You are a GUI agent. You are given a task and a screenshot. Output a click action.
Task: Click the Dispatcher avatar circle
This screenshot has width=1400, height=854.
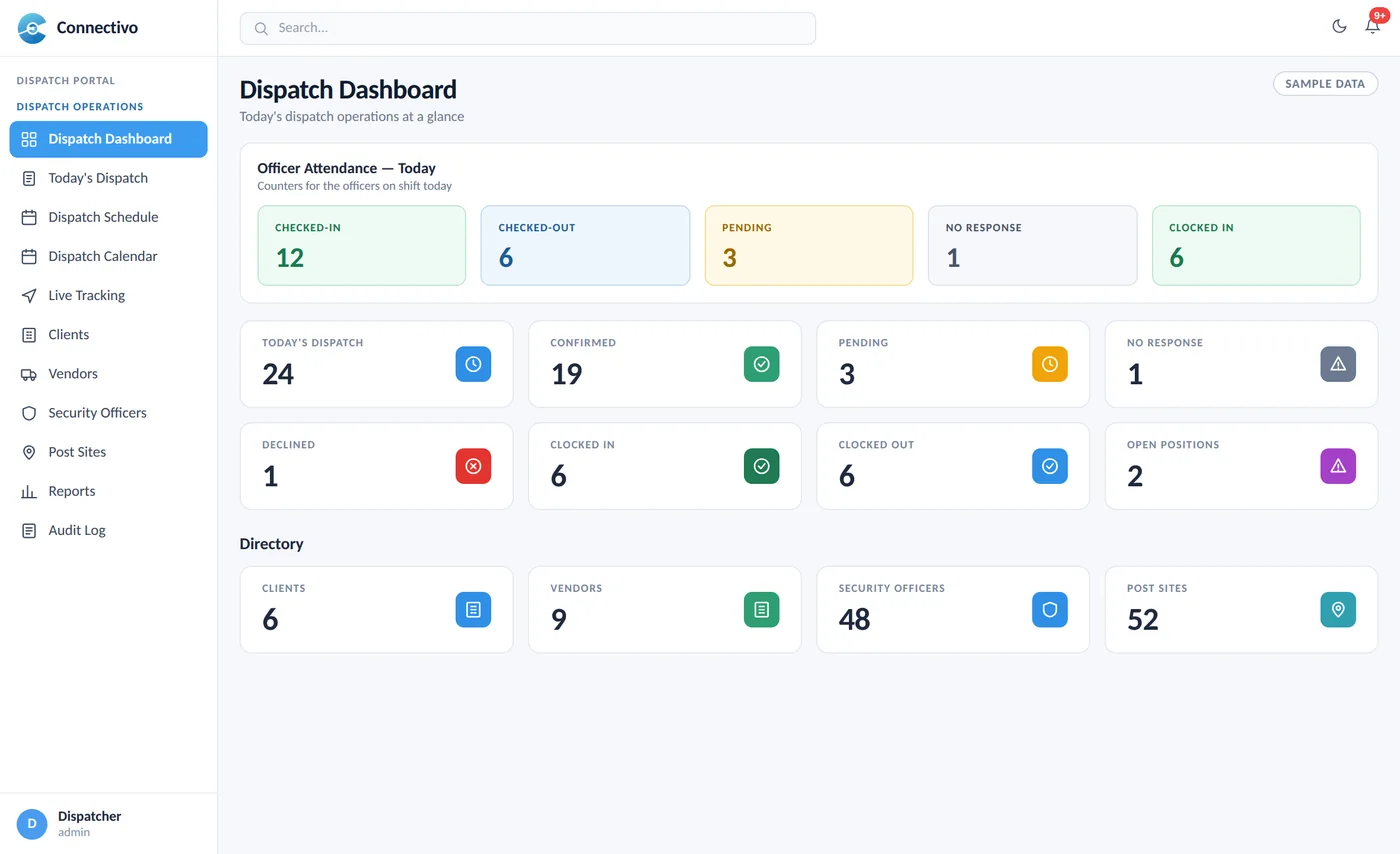[32, 824]
